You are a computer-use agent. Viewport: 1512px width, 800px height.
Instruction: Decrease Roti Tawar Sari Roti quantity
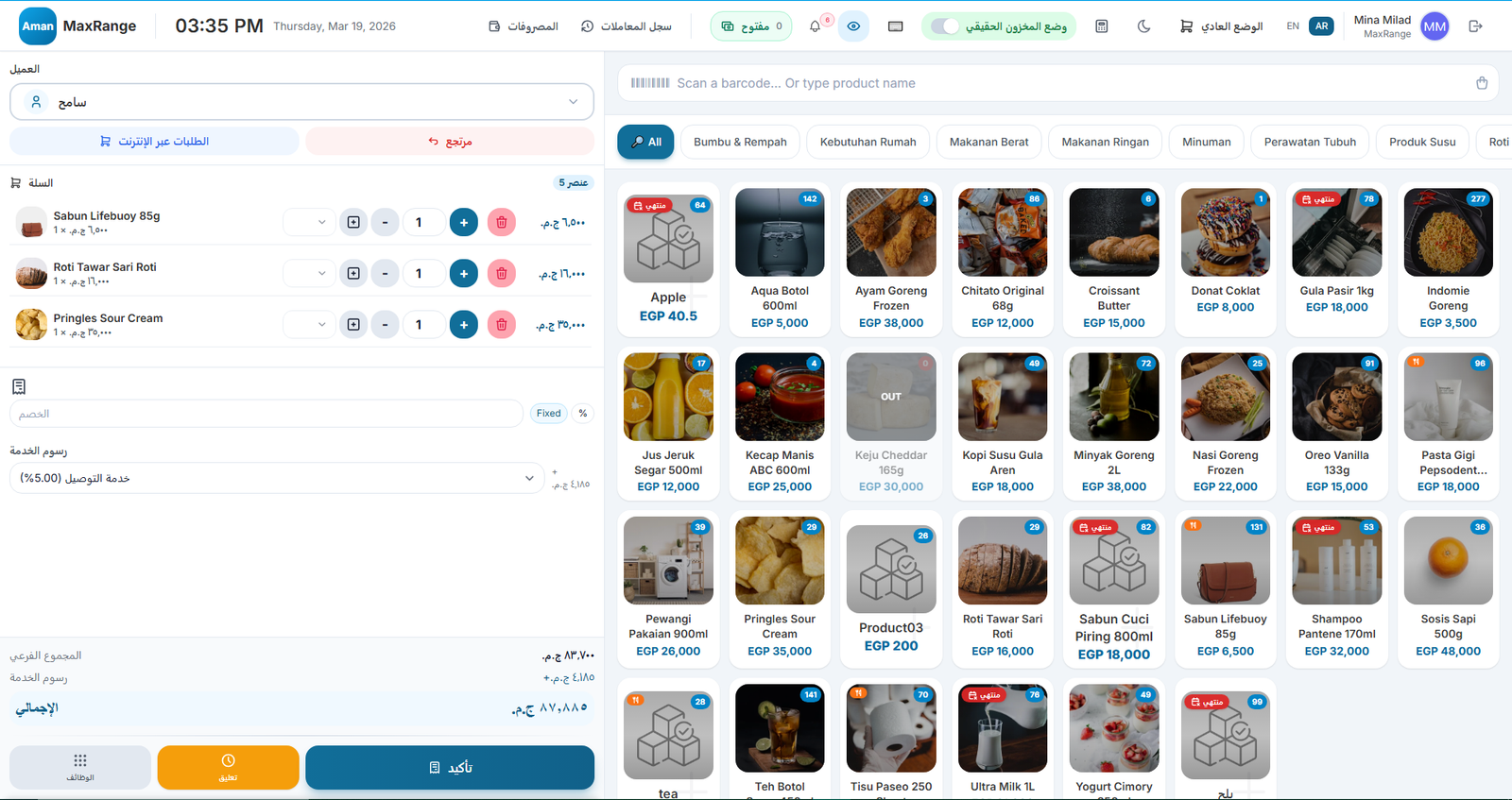385,274
